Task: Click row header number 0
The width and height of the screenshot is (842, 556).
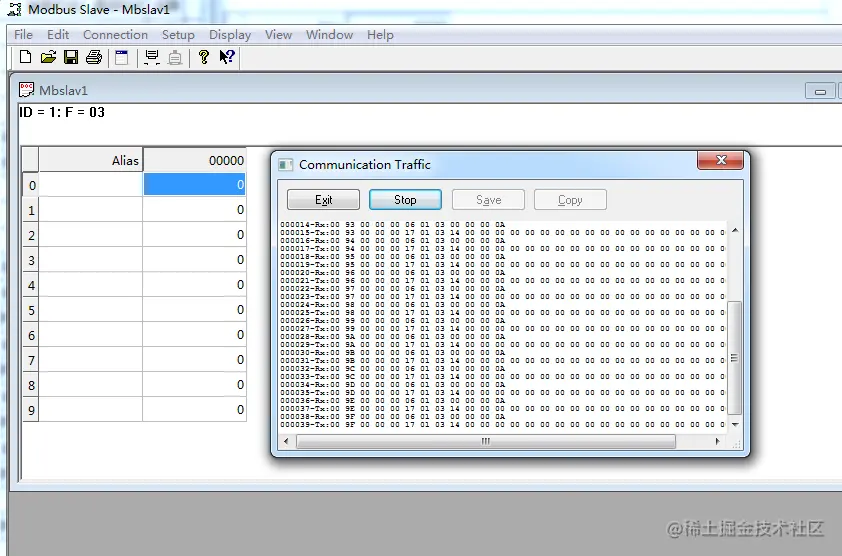Action: click(31, 185)
